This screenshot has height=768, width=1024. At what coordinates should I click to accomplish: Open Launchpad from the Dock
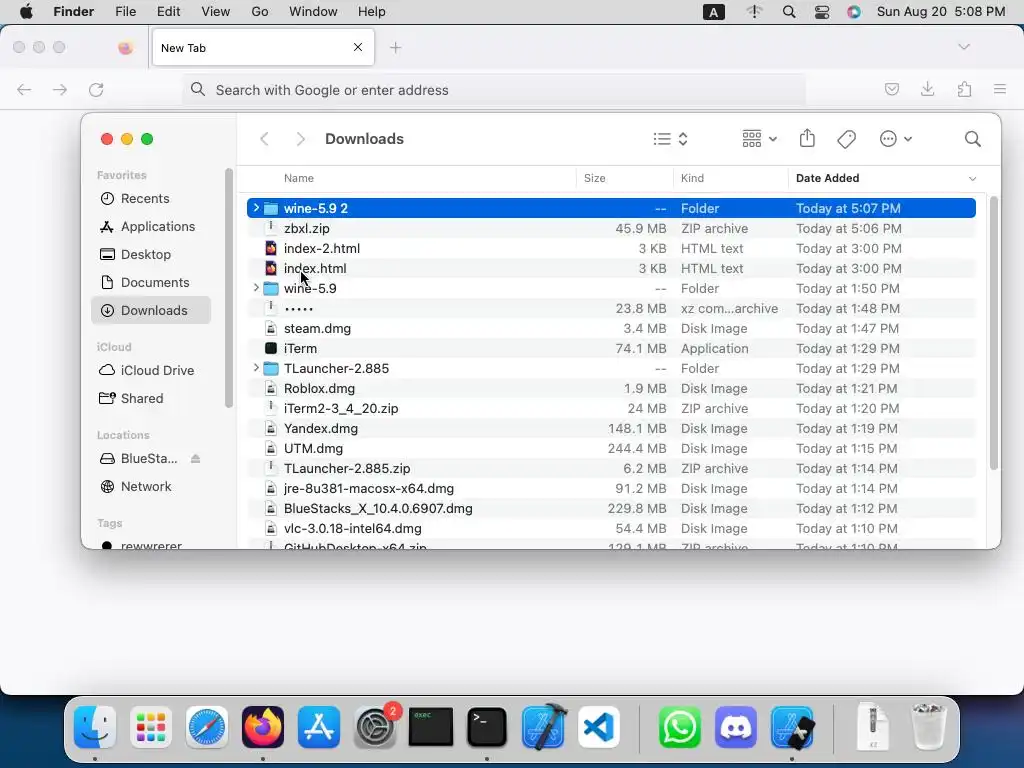coord(151,727)
